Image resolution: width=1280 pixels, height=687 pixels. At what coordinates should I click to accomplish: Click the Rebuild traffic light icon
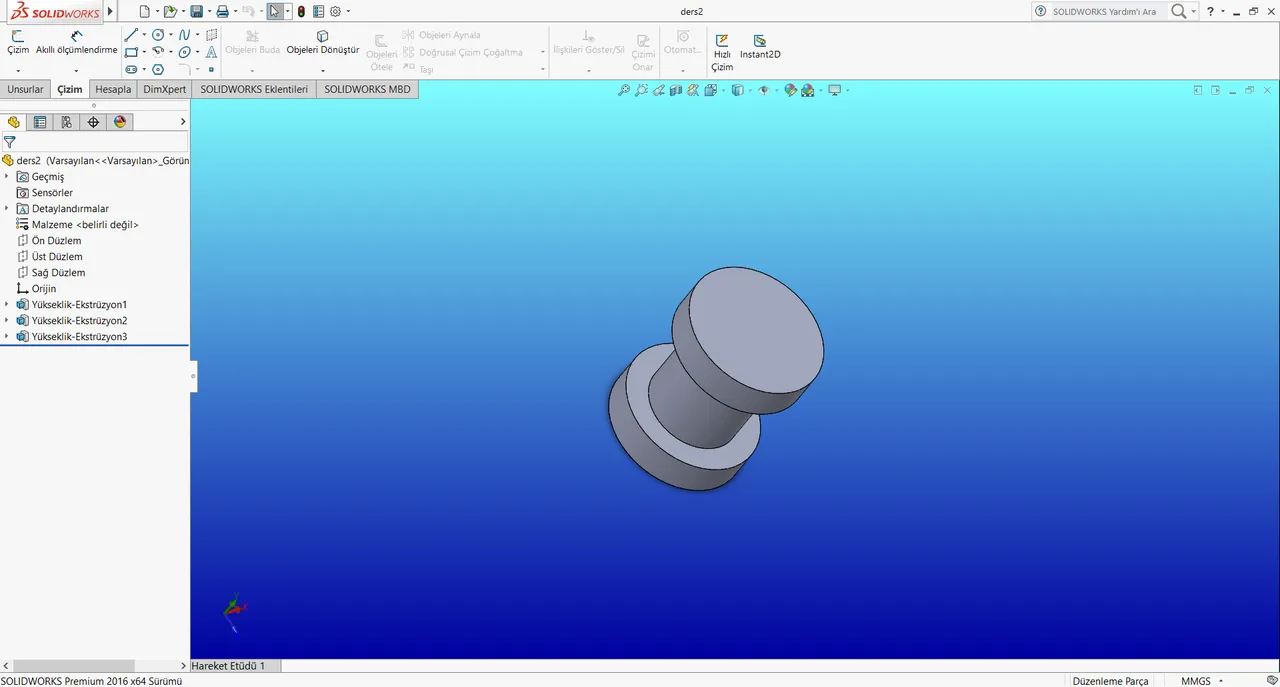pyautogui.click(x=301, y=12)
